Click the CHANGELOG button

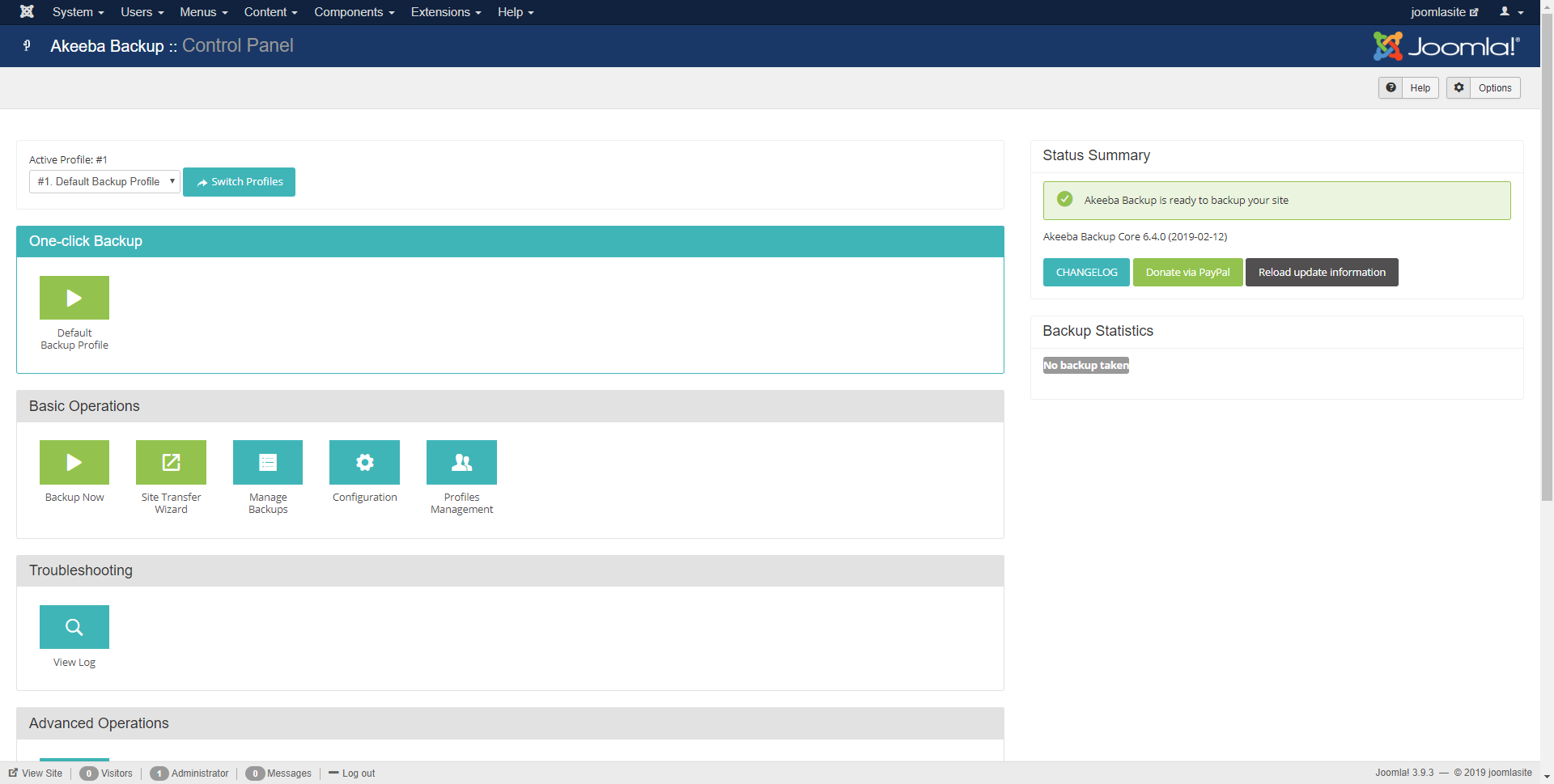click(x=1086, y=273)
